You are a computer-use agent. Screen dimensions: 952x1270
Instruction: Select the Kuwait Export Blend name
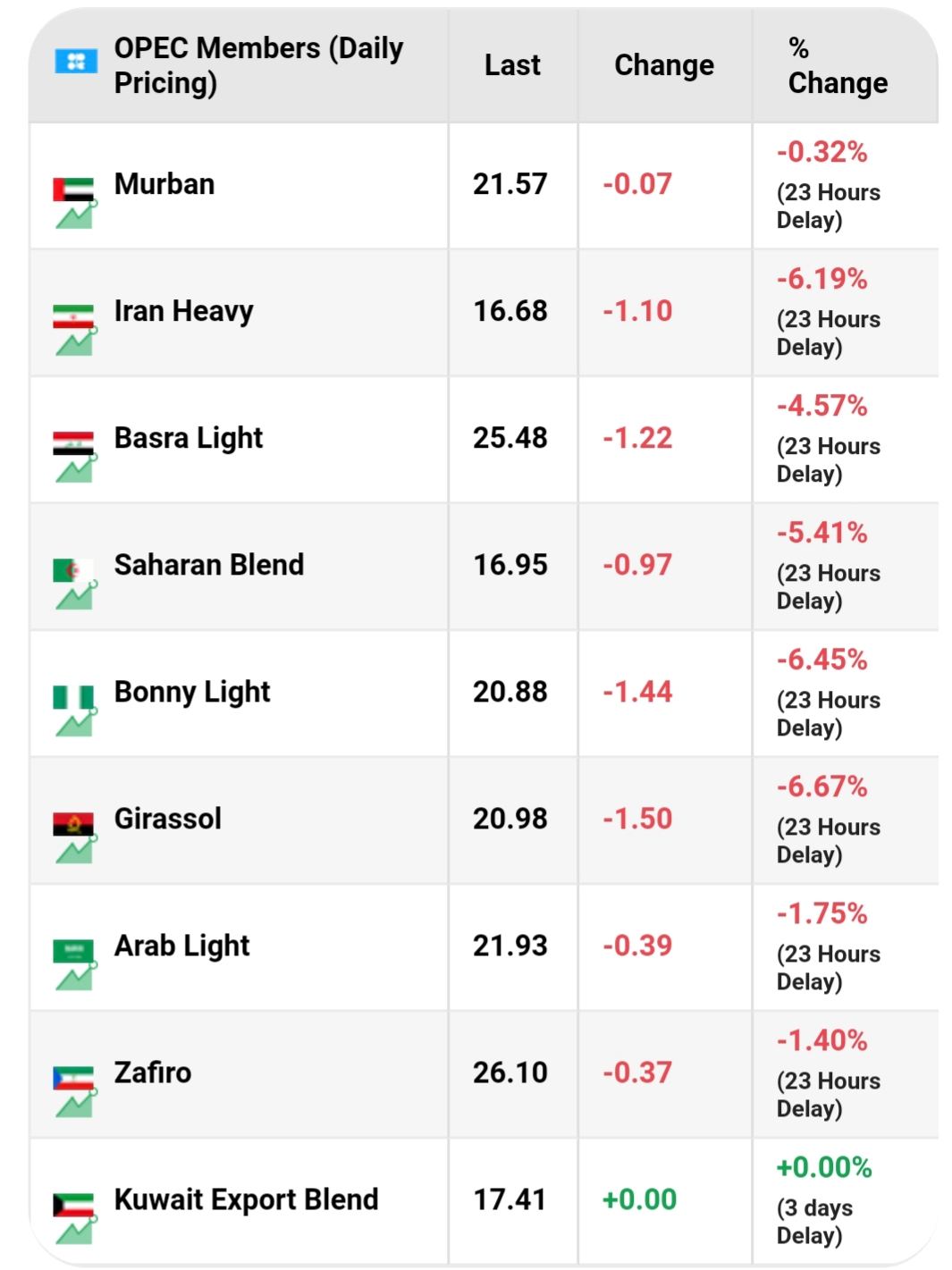246,1199
